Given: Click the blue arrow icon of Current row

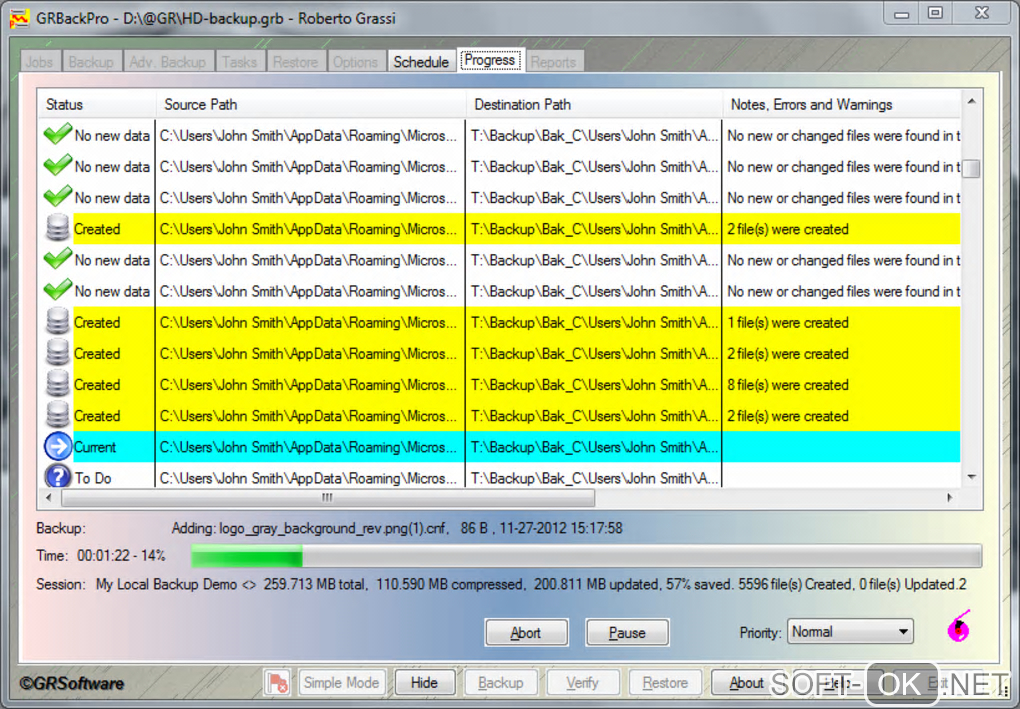Looking at the screenshot, I should (x=58, y=447).
